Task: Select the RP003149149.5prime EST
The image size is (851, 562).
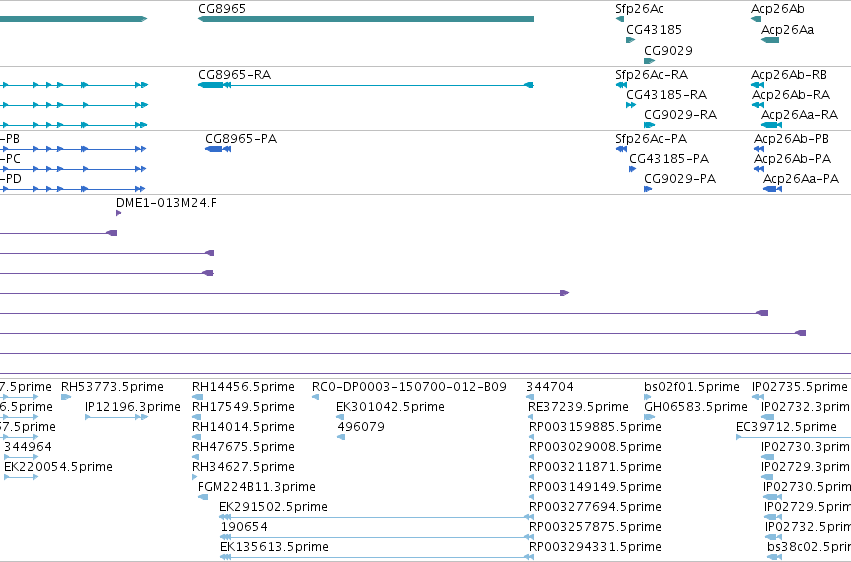Action: coord(531,497)
